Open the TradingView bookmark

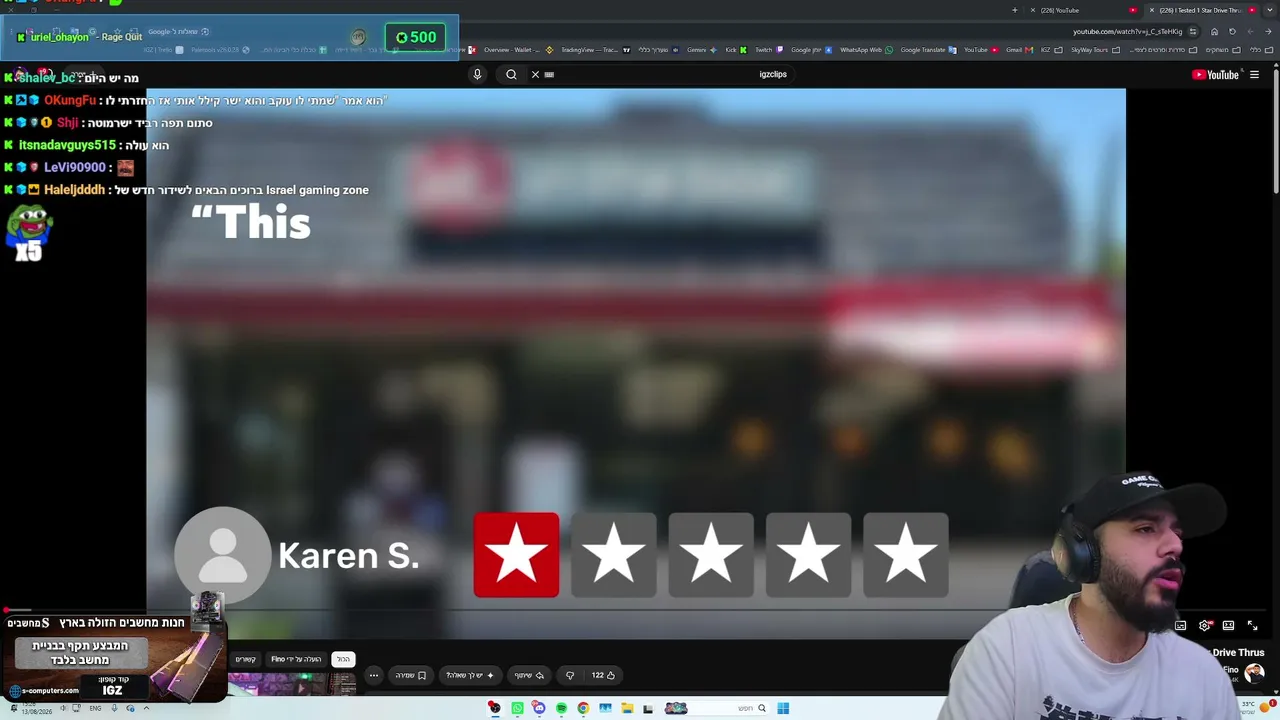594,50
